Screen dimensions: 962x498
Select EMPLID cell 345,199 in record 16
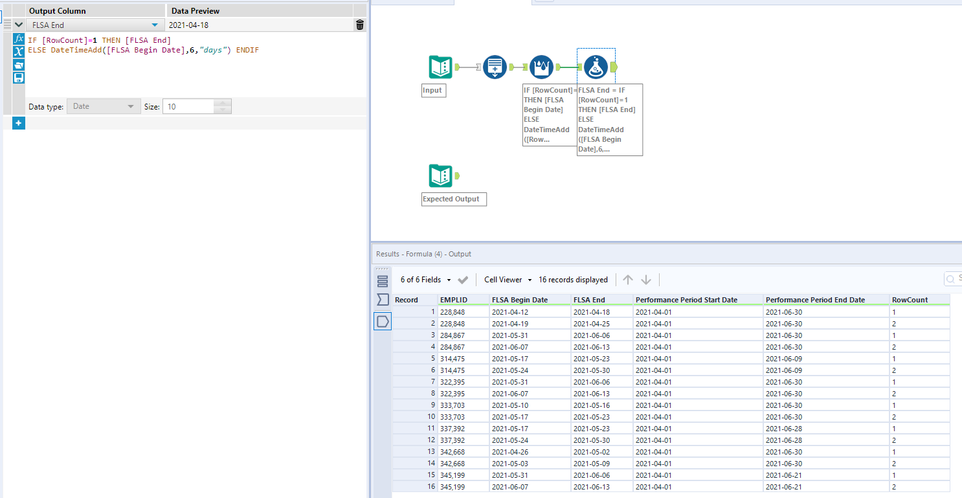463,486
